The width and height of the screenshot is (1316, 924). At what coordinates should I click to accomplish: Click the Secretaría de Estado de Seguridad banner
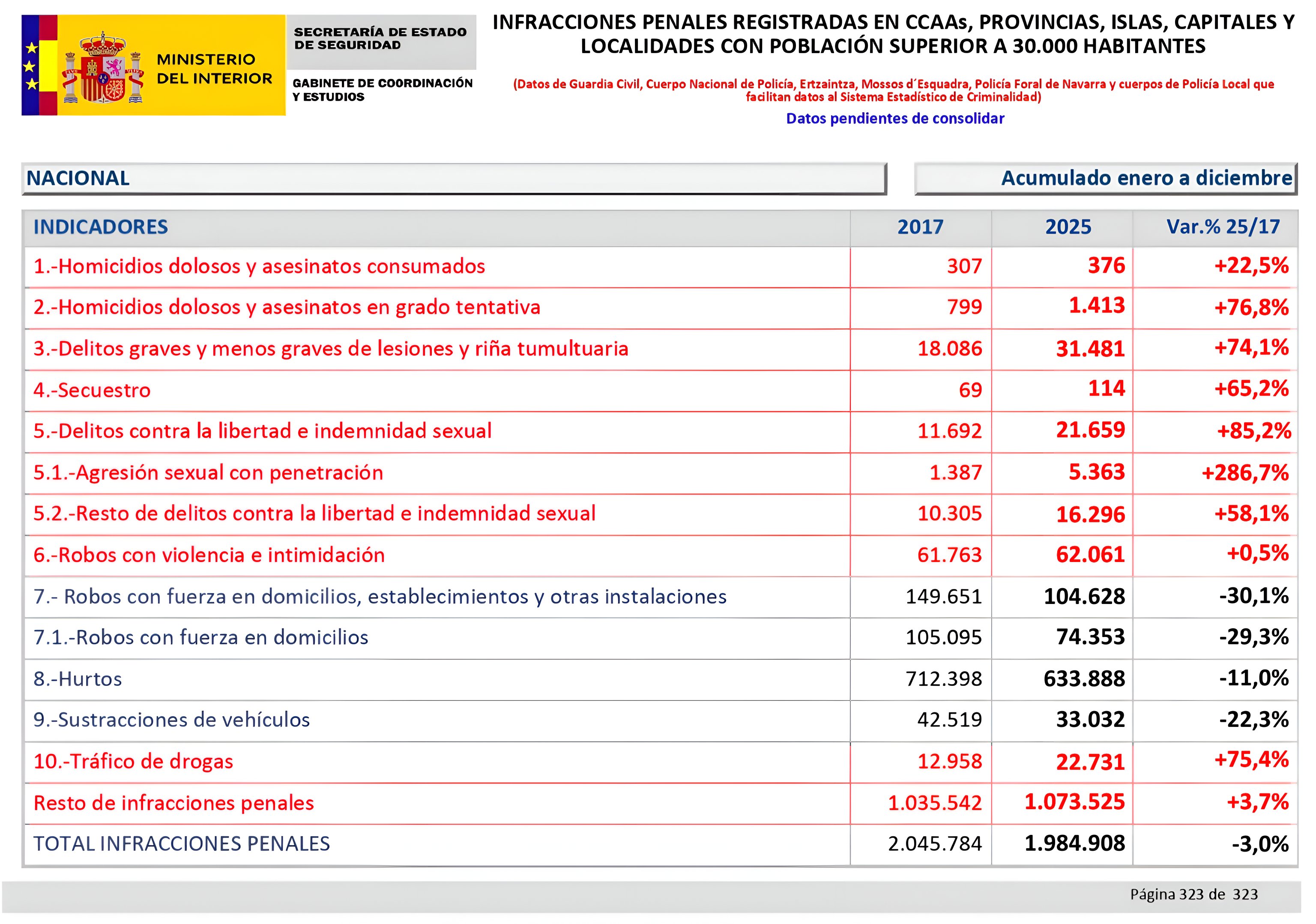(x=380, y=39)
